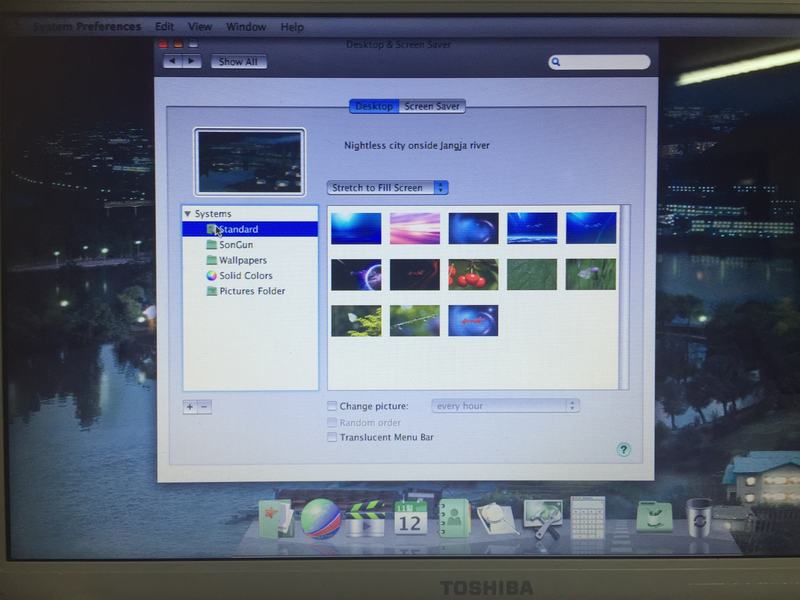Enable the Change picture checkbox

[x=332, y=406]
